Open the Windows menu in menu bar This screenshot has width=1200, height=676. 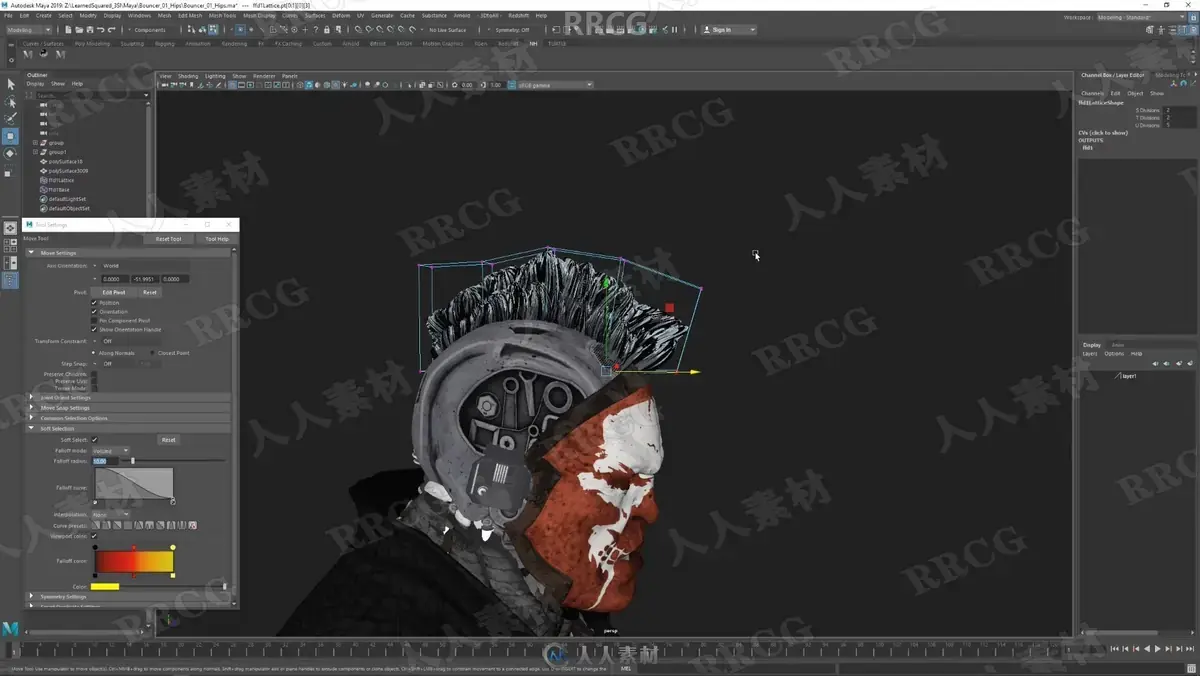[139, 16]
